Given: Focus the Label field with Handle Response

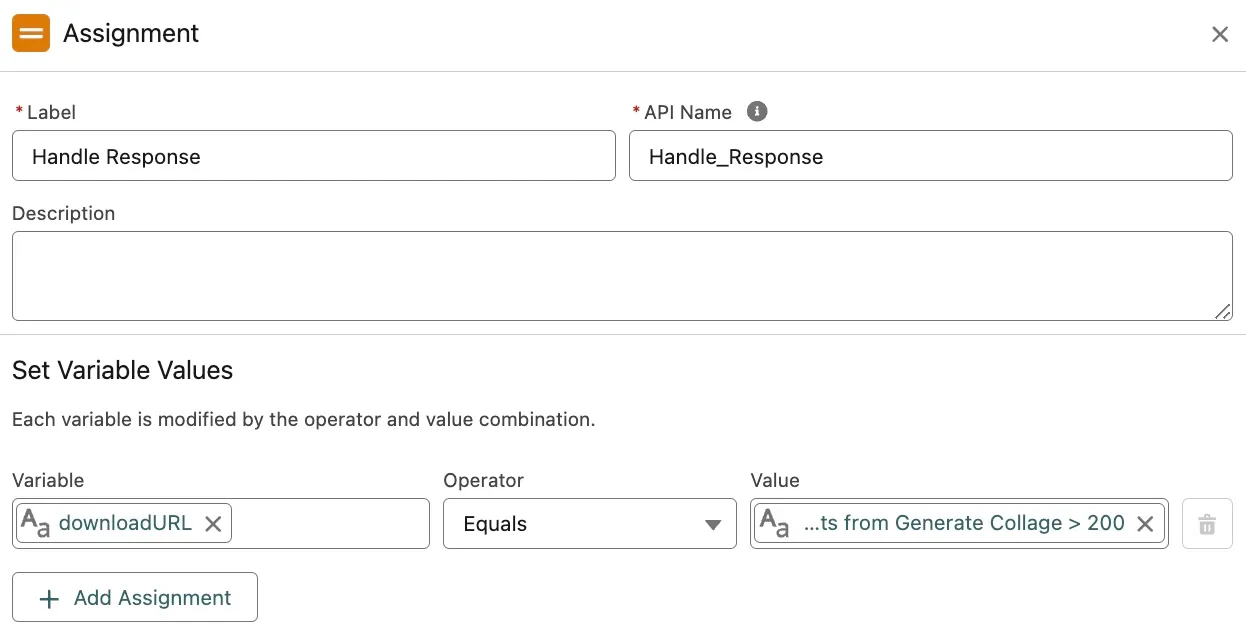Looking at the screenshot, I should tap(313, 156).
